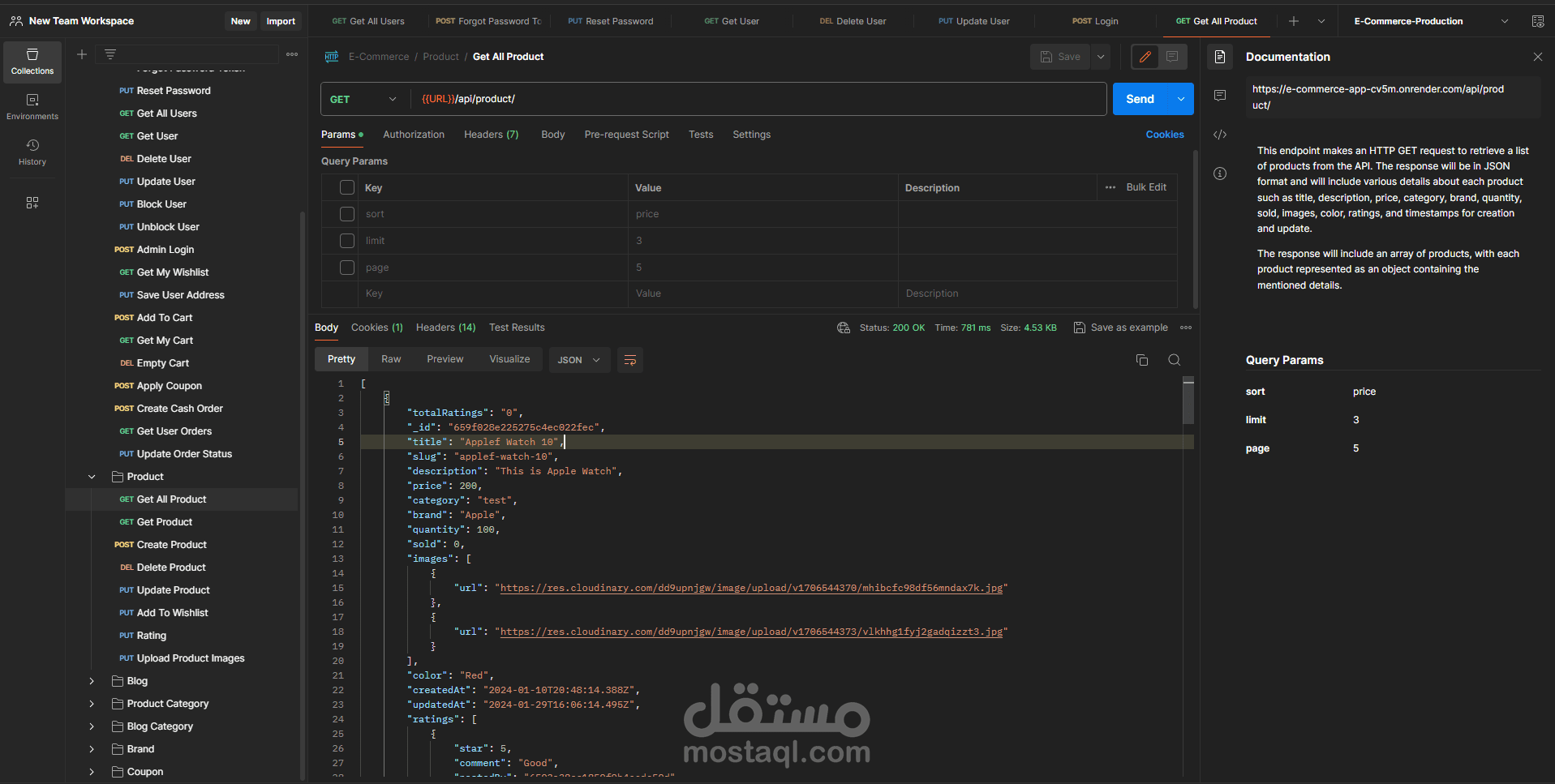Click the Send button
This screenshot has height=784, width=1555.
tap(1140, 99)
